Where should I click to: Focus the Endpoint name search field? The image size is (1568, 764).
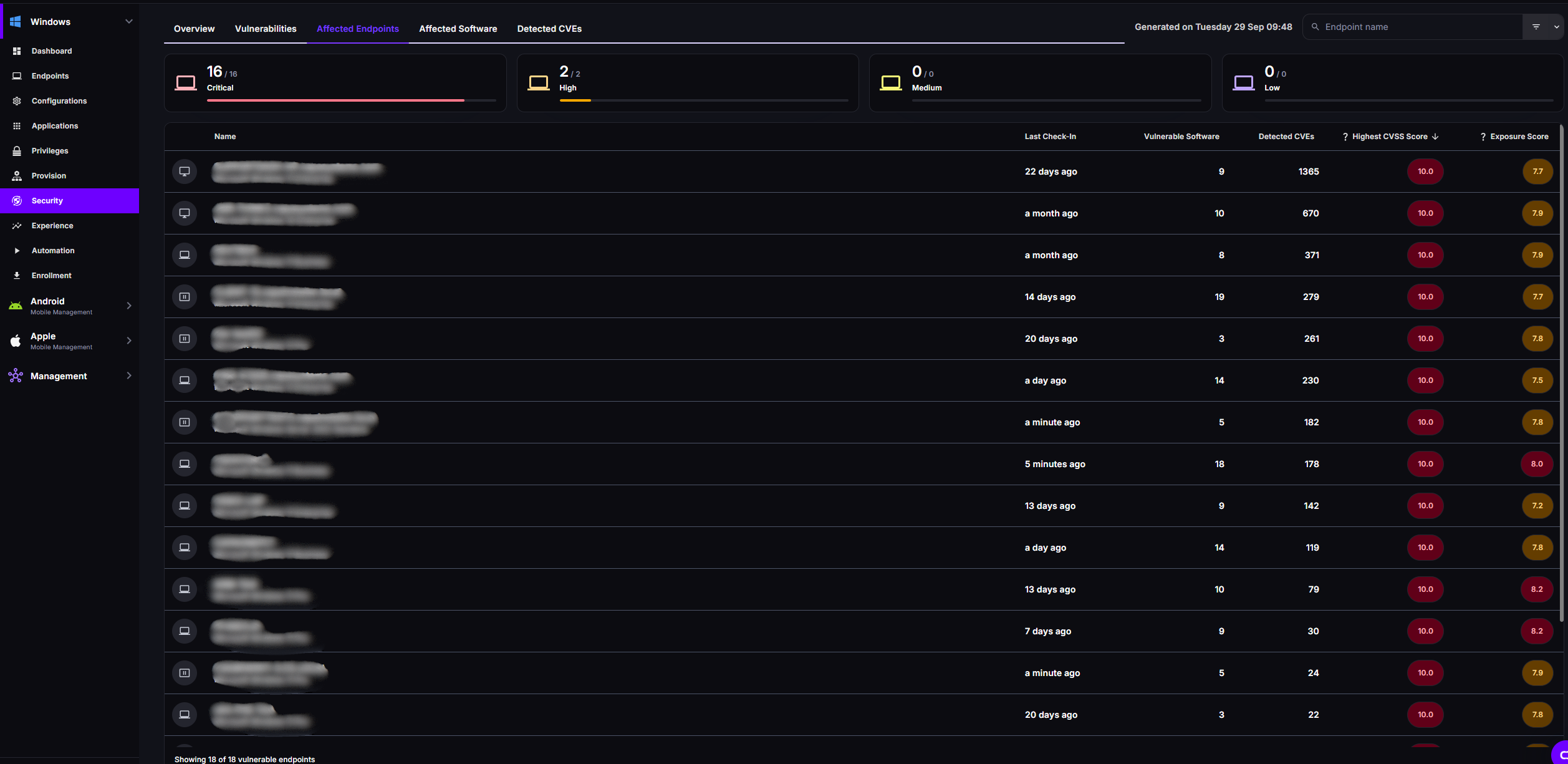tap(1413, 27)
